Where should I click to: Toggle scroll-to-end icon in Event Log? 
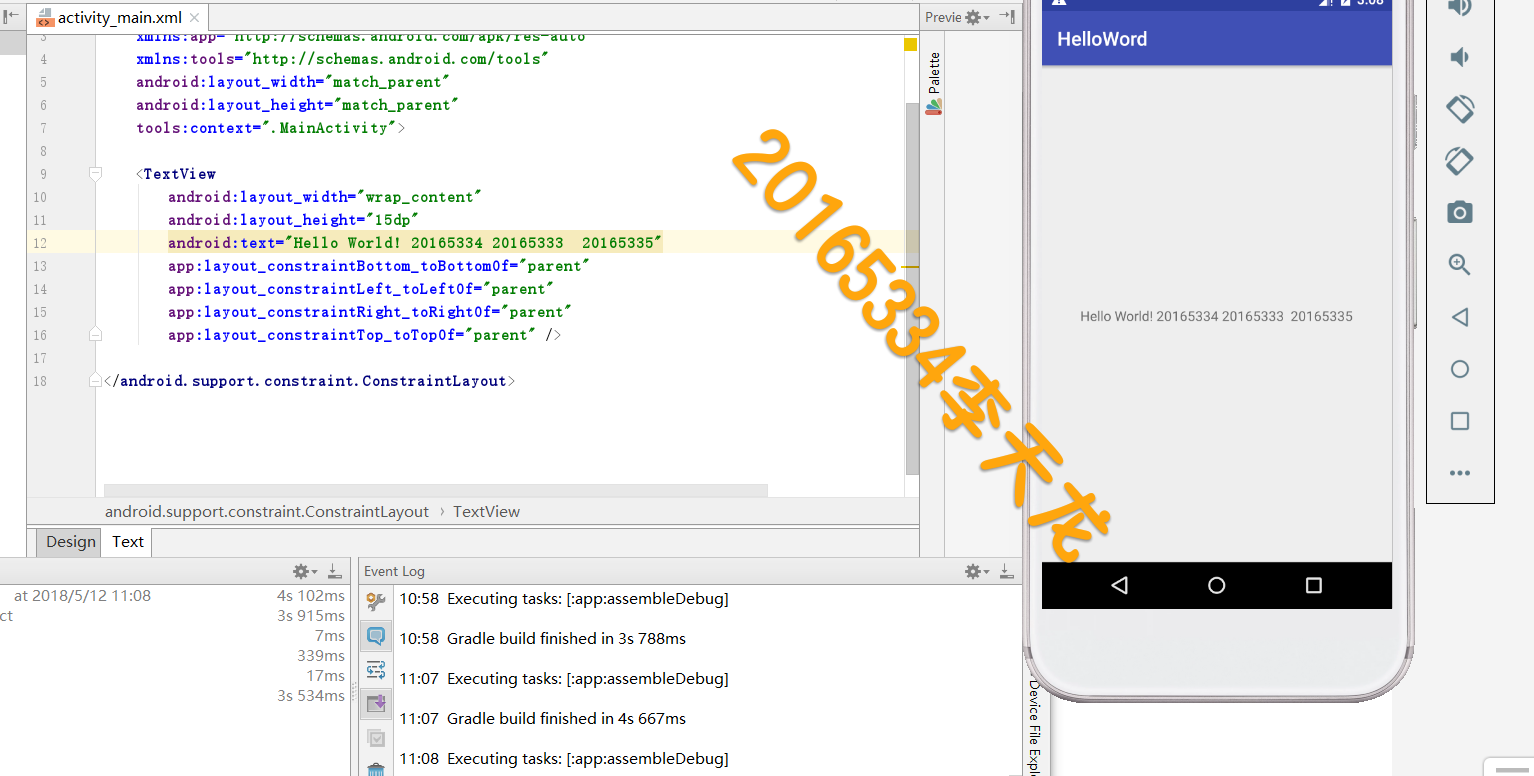coord(376,704)
